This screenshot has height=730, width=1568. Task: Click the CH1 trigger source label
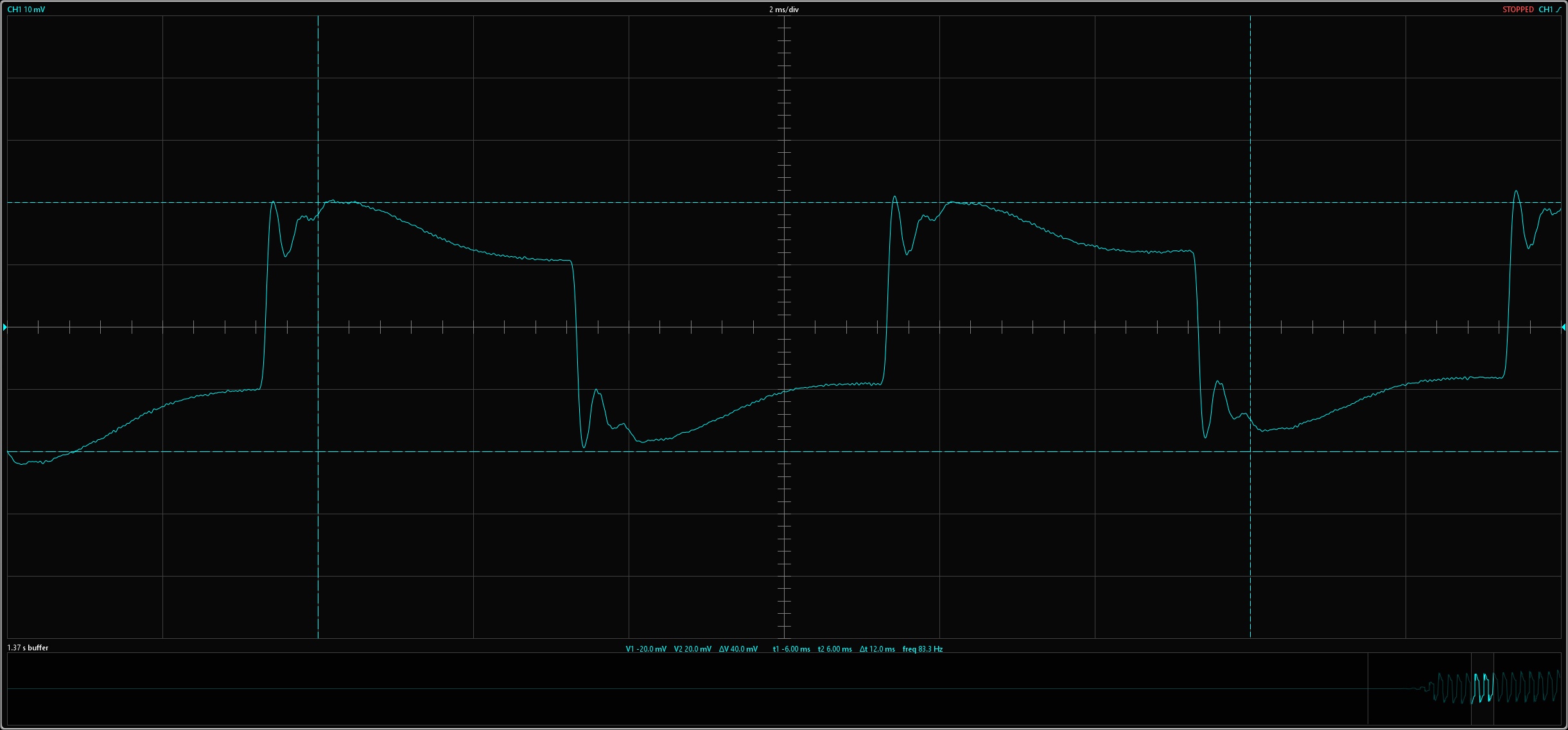click(x=1546, y=10)
